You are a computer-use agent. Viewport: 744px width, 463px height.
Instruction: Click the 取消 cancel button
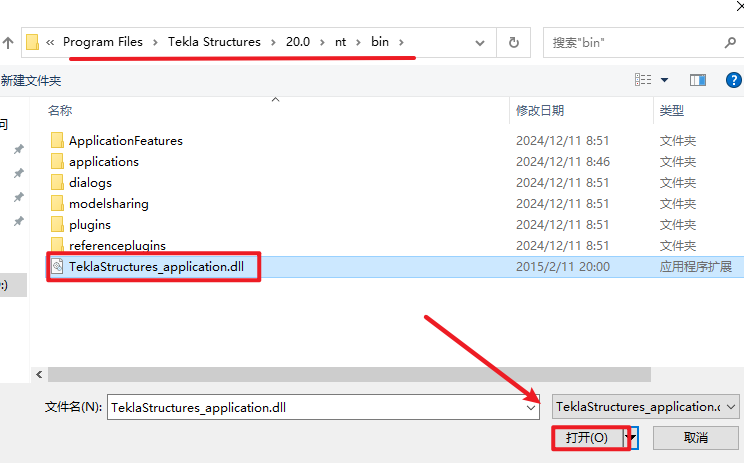(x=696, y=437)
